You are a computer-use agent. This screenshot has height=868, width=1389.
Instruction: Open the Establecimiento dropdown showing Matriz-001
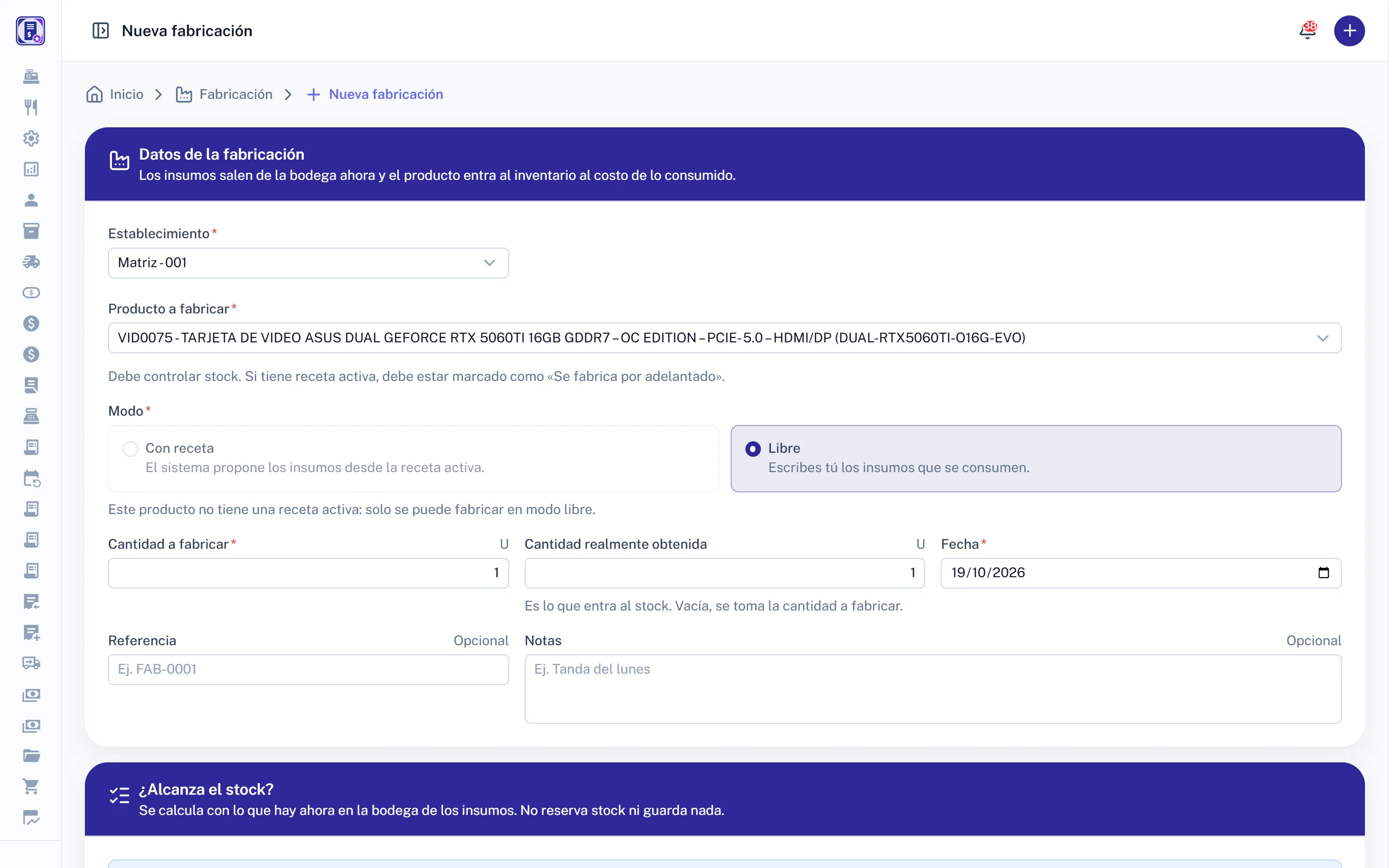(x=308, y=263)
